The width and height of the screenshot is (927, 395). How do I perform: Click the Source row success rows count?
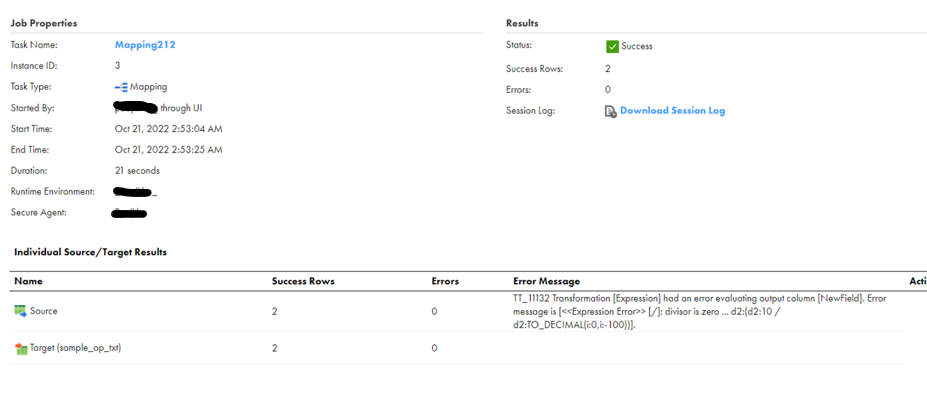pos(274,311)
